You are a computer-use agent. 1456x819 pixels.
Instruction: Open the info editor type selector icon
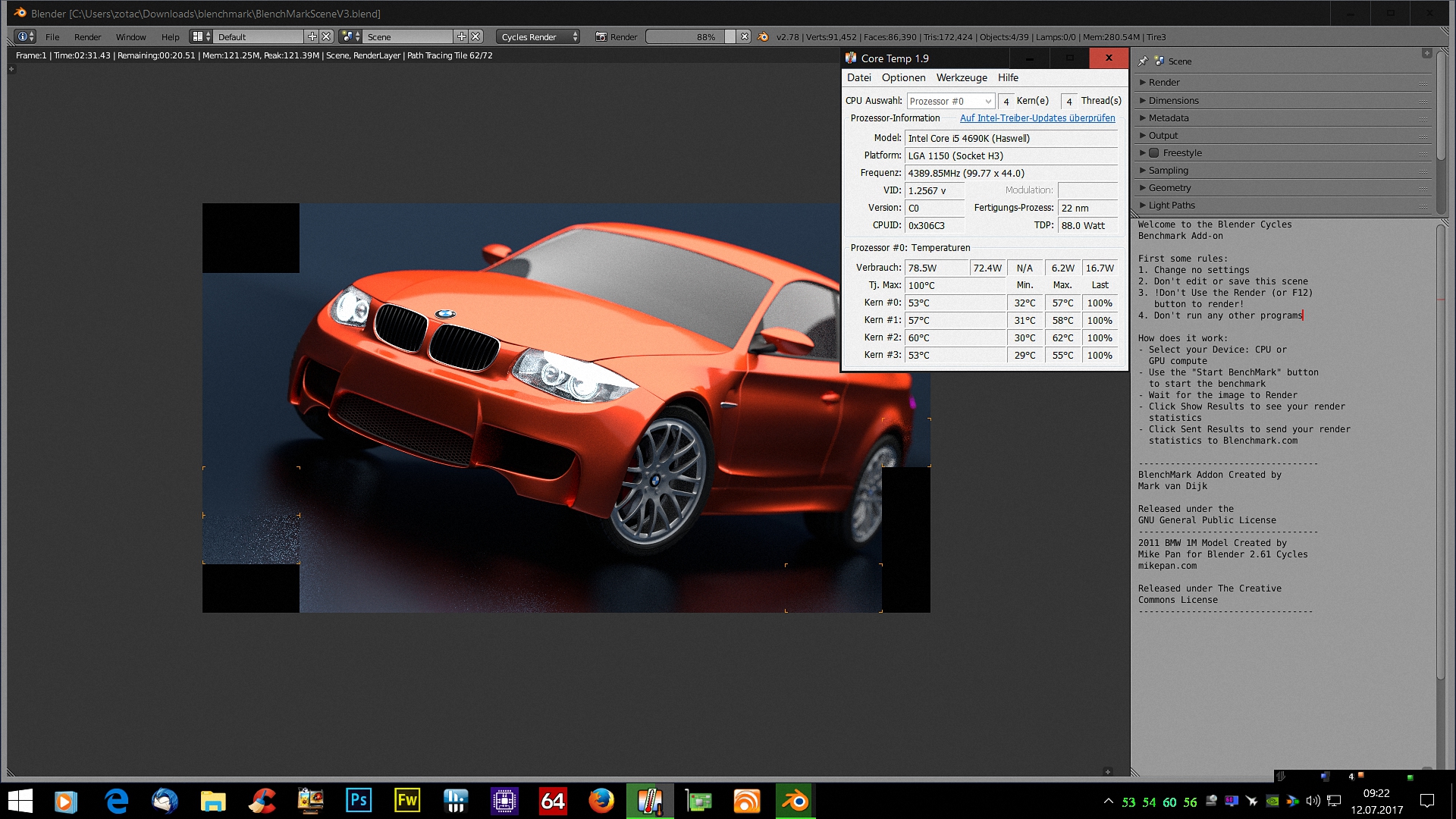(x=25, y=36)
